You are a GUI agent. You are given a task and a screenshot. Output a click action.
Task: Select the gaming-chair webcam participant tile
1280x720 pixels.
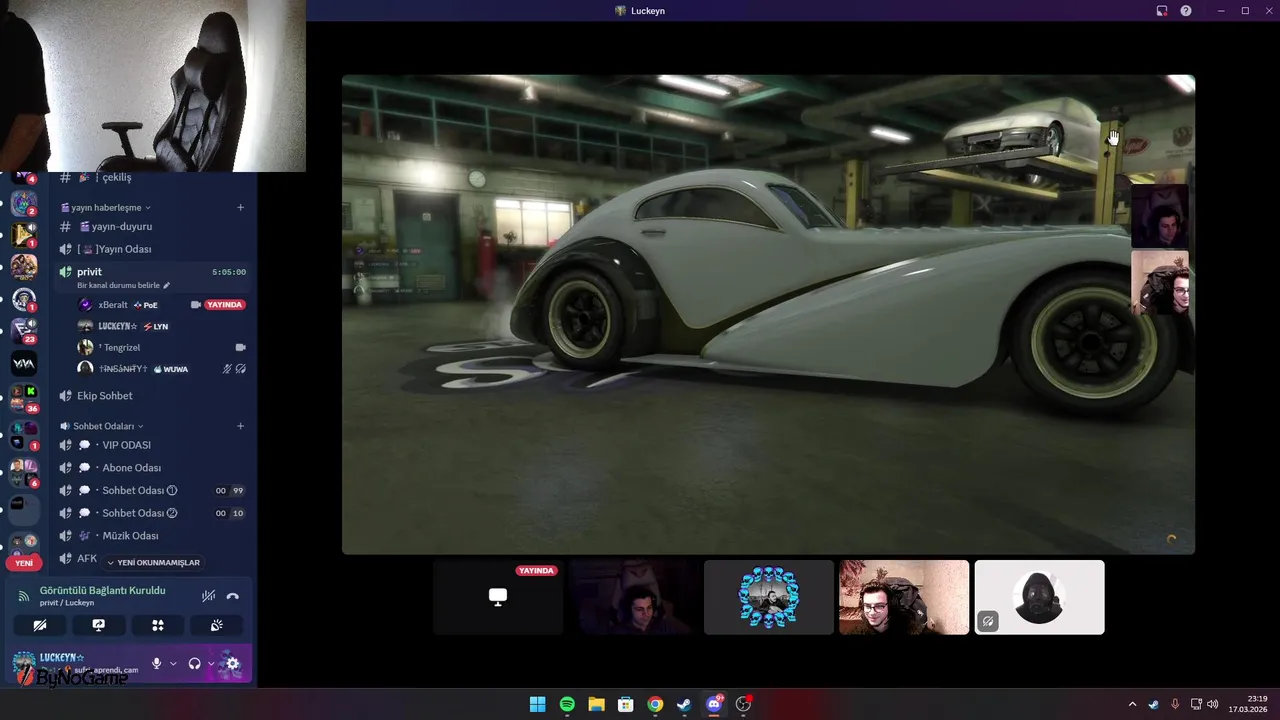point(633,597)
